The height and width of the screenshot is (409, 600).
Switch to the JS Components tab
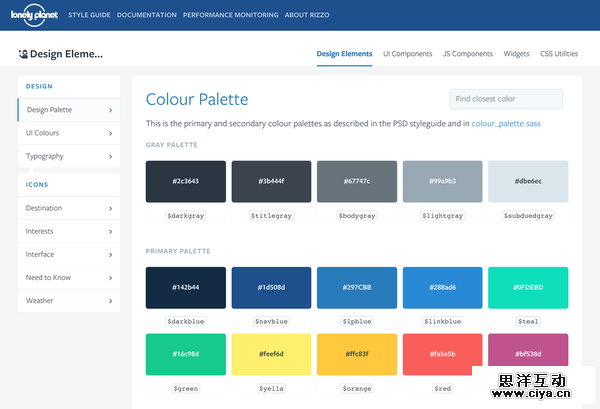click(466, 54)
